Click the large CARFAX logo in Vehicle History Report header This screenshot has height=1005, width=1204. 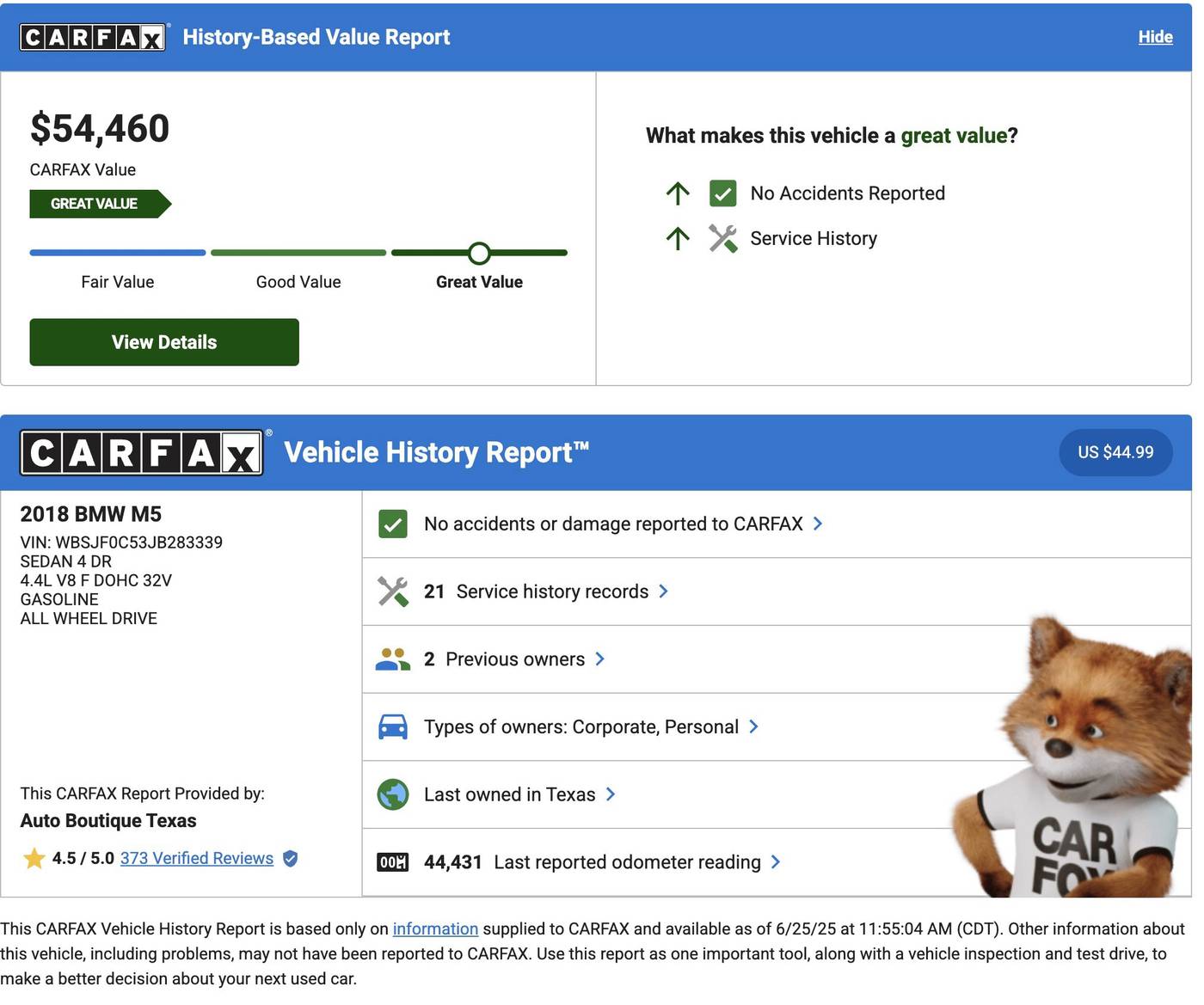(x=142, y=452)
